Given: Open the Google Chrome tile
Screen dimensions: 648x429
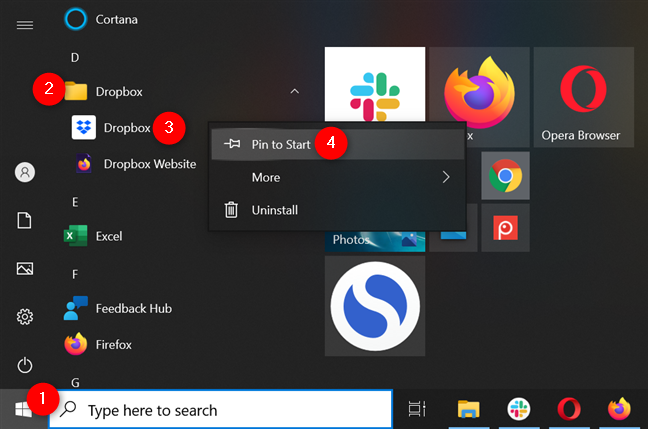Looking at the screenshot, I should pos(505,176).
